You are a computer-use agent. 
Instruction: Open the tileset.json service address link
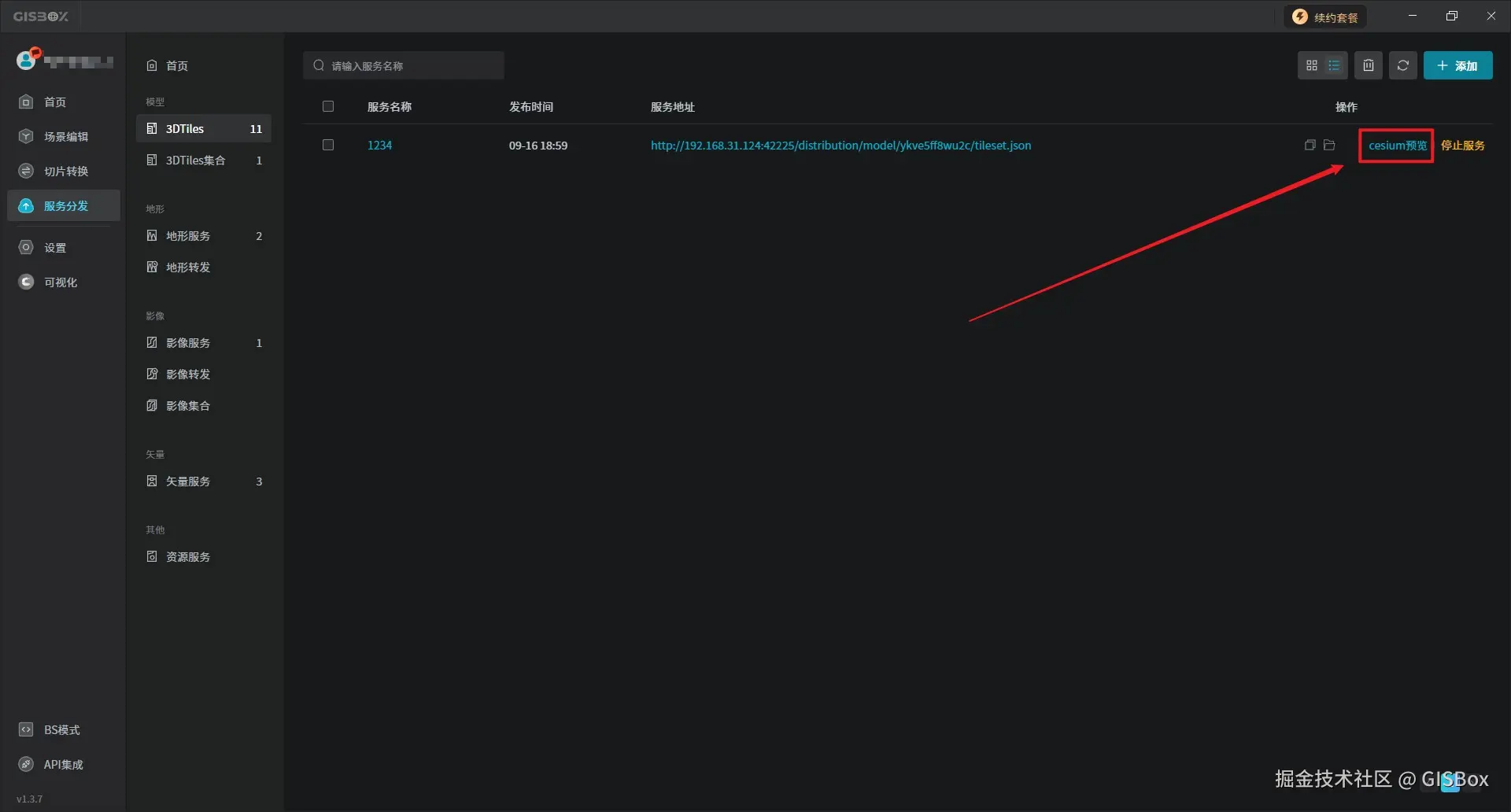pyautogui.click(x=840, y=146)
